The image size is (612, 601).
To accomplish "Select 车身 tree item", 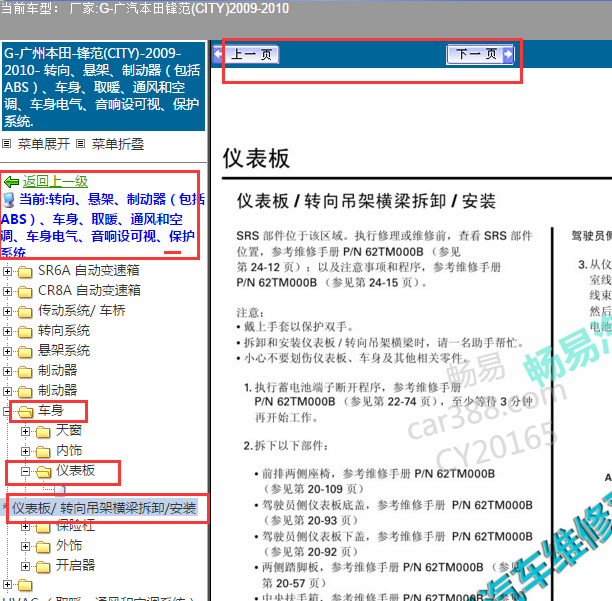I will (51, 410).
